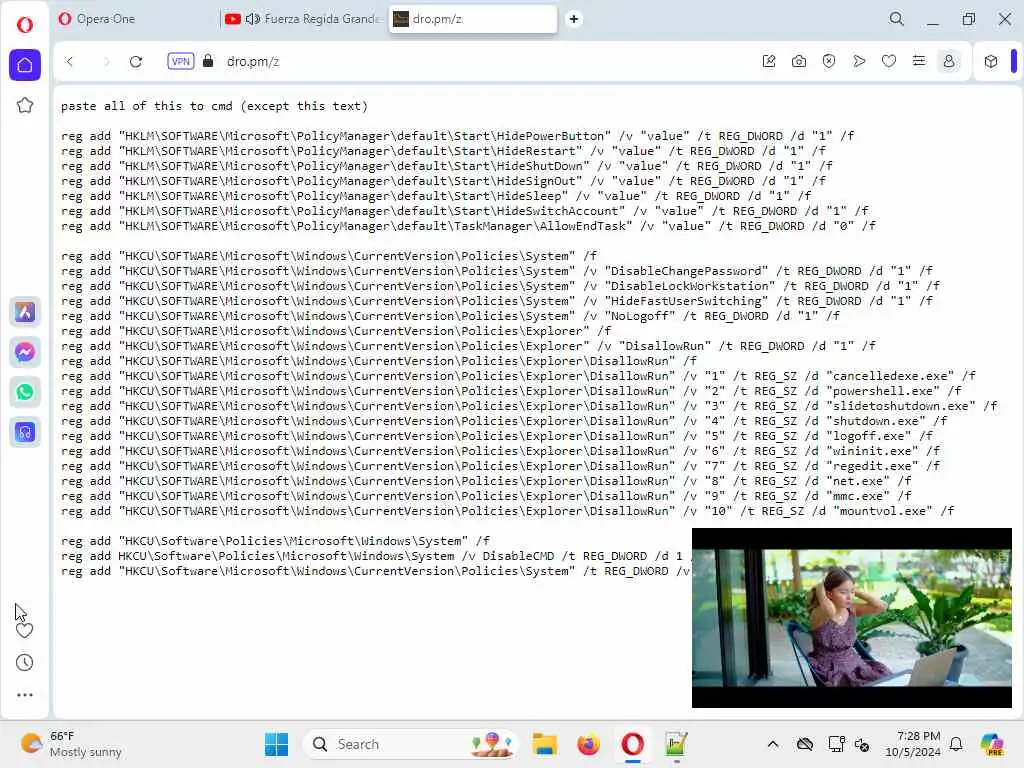Click the taskbar Search box
The width and height of the screenshot is (1024, 768).
(411, 744)
